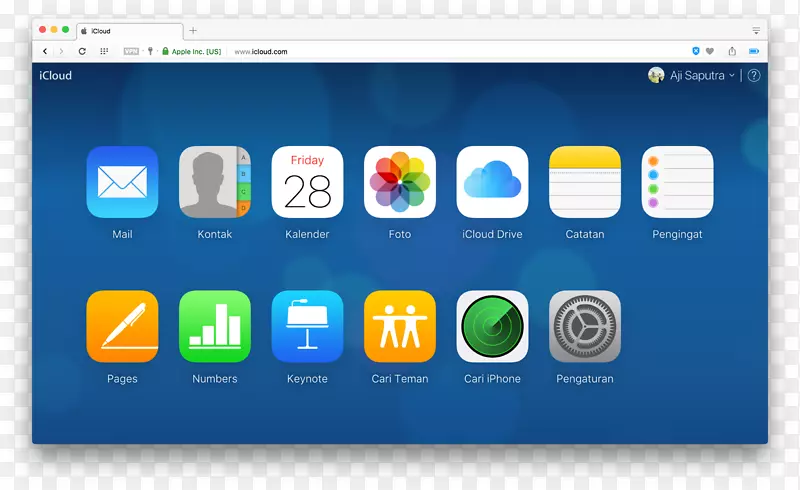The height and width of the screenshot is (490, 800).
Task: Click the iCloud Drive label text
Action: 492,234
